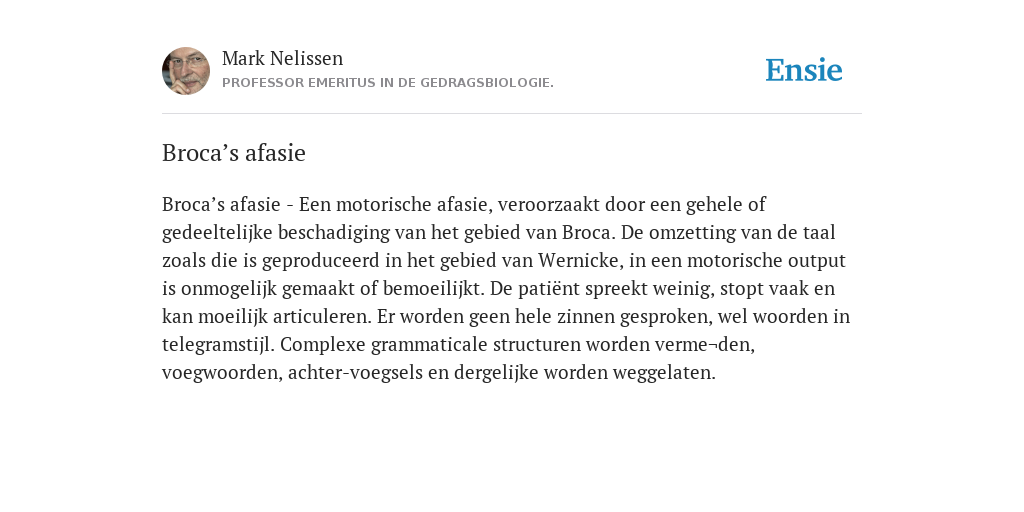Click the word telegramstijl in the text
This screenshot has height=512, width=1024.
tap(218, 345)
